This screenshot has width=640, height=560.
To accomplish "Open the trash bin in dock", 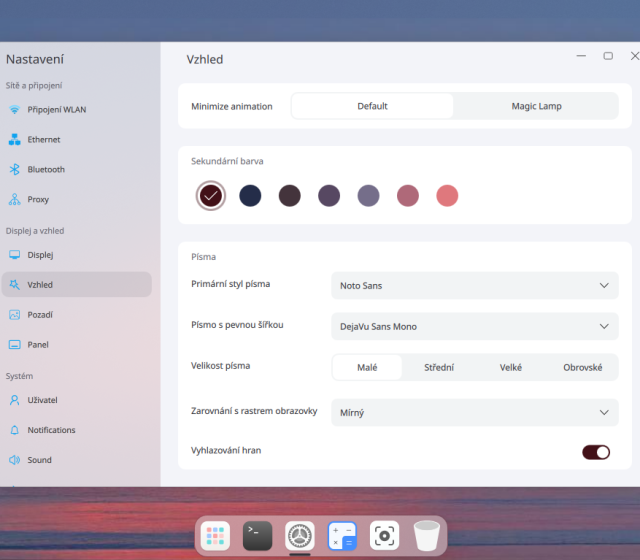I will tap(427, 536).
